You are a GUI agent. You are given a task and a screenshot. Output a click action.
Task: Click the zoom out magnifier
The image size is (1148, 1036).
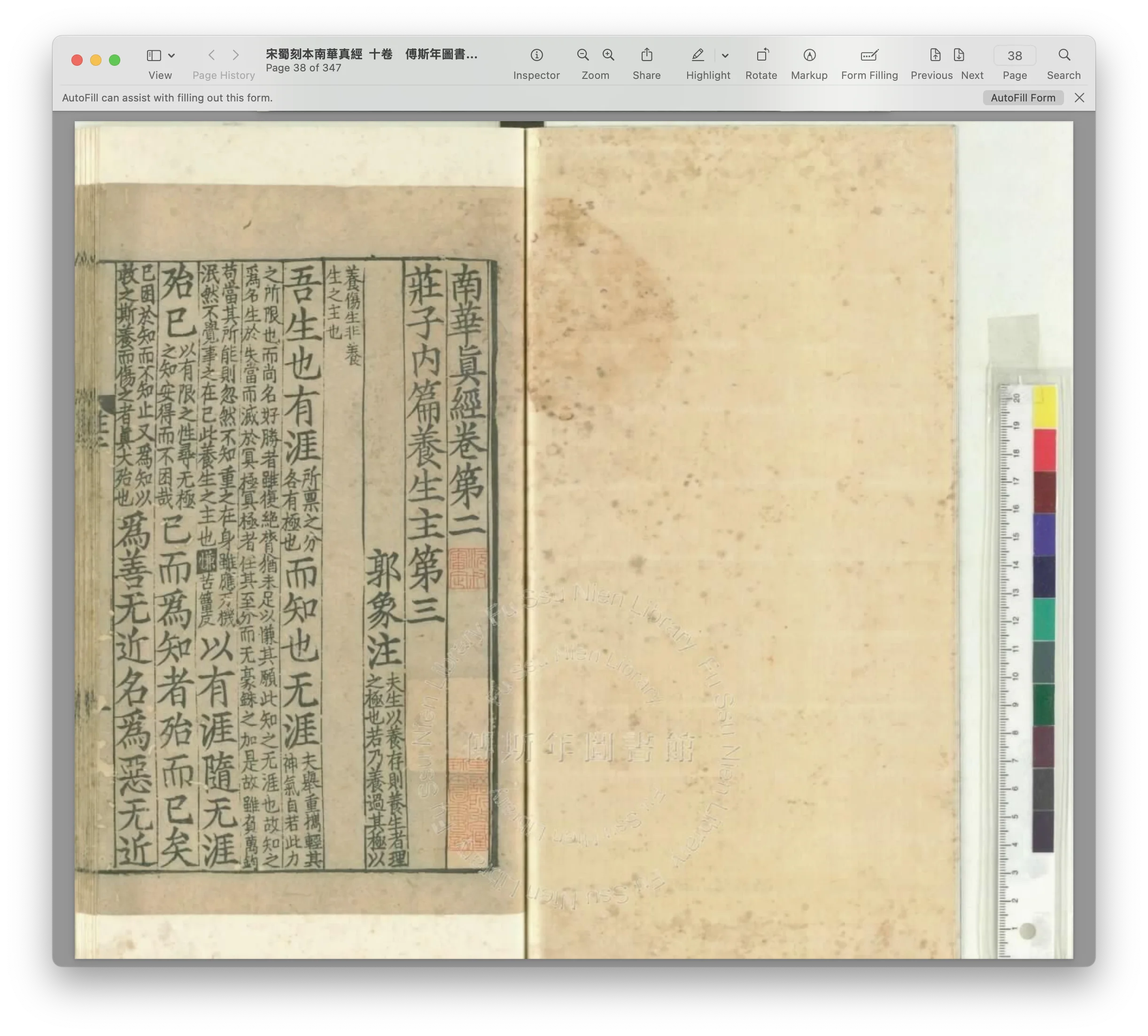[x=582, y=55]
